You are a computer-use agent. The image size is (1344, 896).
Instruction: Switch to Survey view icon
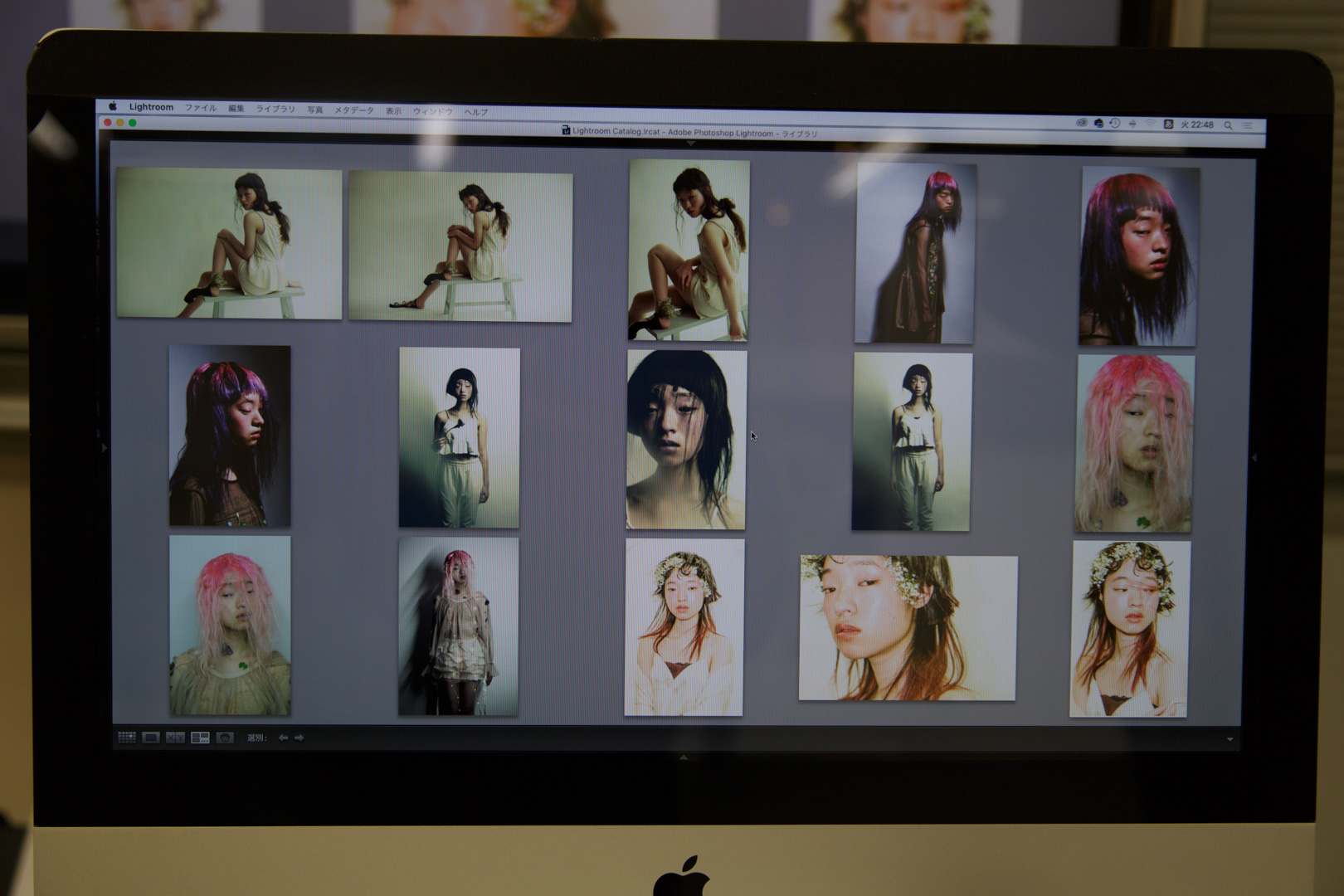tap(200, 737)
